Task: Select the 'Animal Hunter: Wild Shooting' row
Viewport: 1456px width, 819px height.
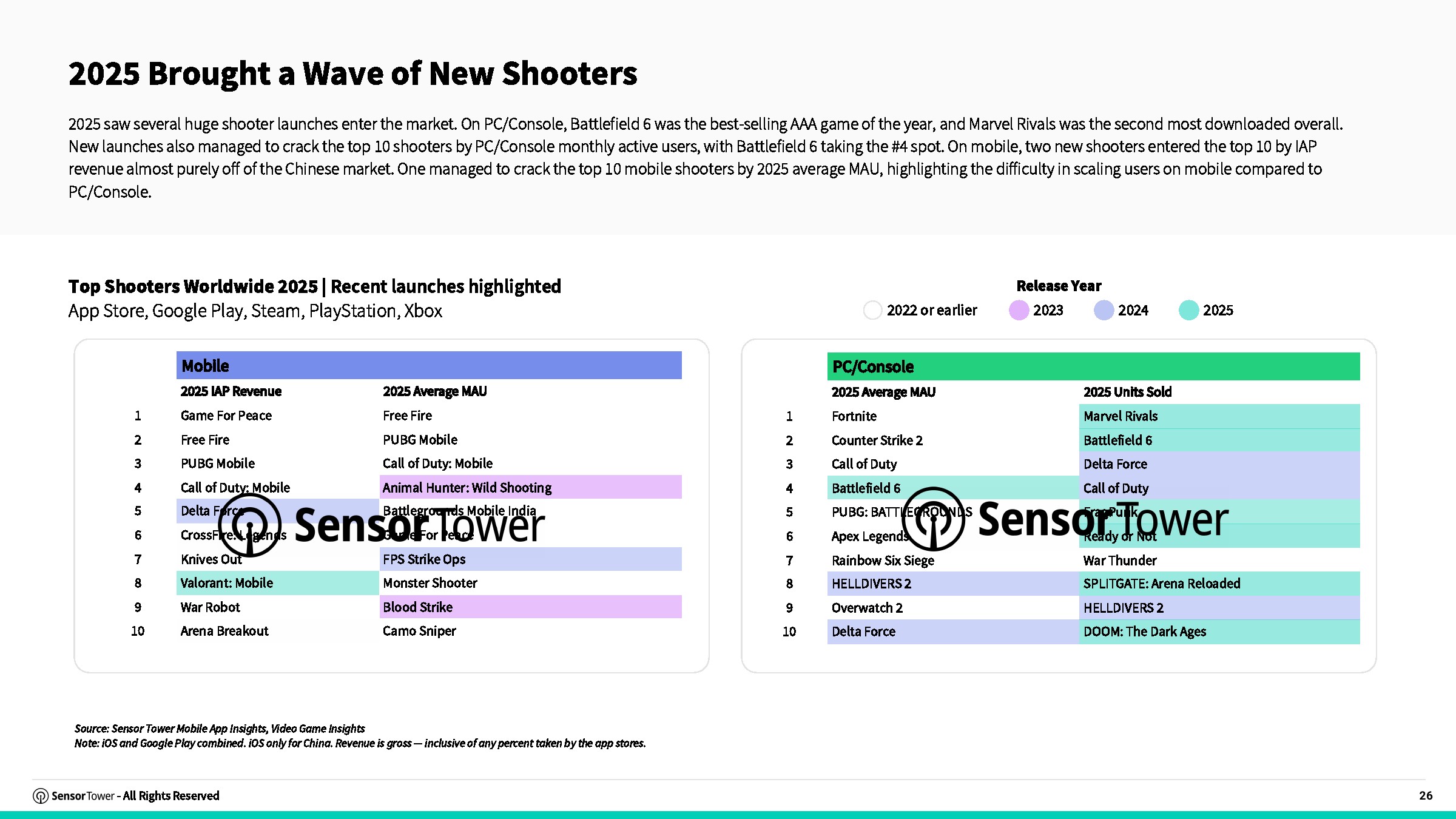Action: tap(530, 487)
